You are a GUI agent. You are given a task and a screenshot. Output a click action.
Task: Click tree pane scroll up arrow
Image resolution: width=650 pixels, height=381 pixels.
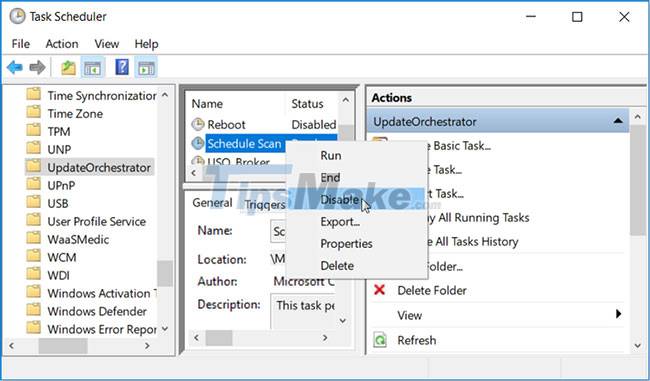coord(165,95)
